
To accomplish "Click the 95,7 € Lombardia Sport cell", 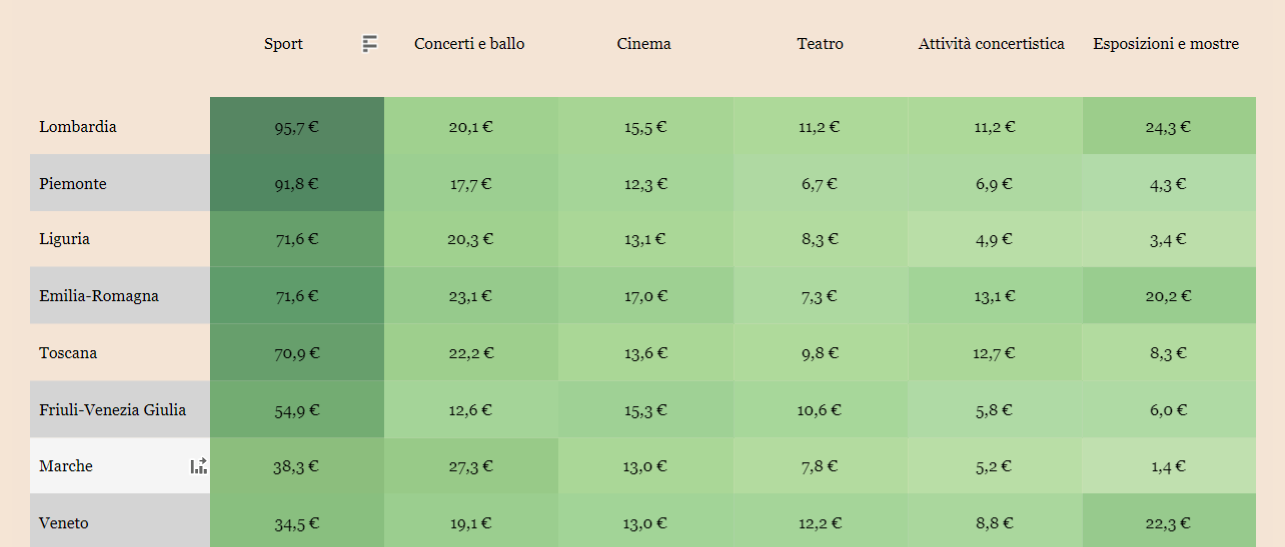I will [297, 126].
